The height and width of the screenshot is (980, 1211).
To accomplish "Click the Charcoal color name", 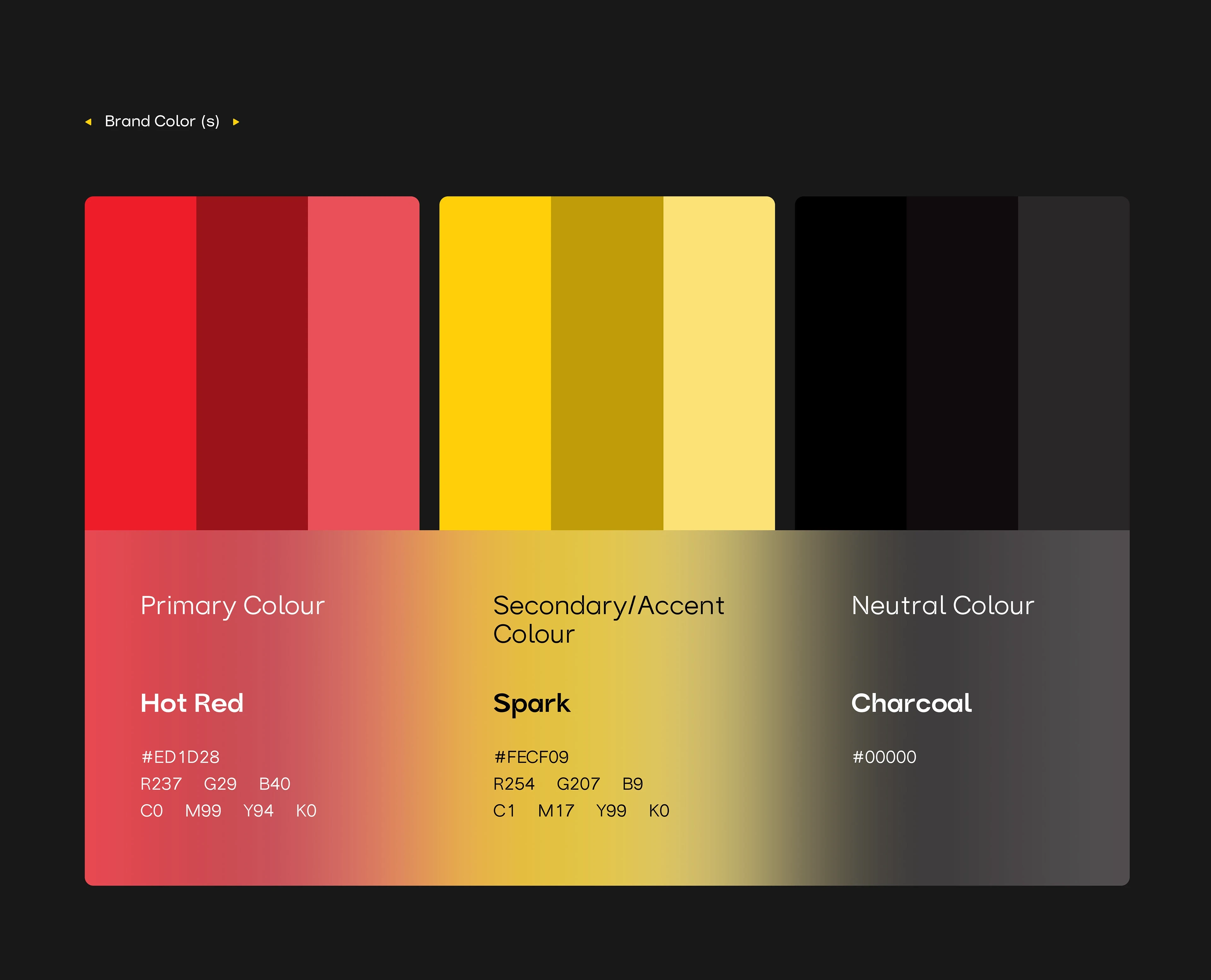I will [x=911, y=703].
